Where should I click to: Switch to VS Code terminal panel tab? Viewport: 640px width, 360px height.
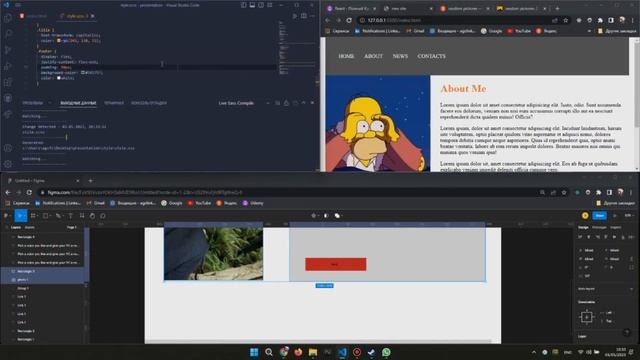click(113, 103)
